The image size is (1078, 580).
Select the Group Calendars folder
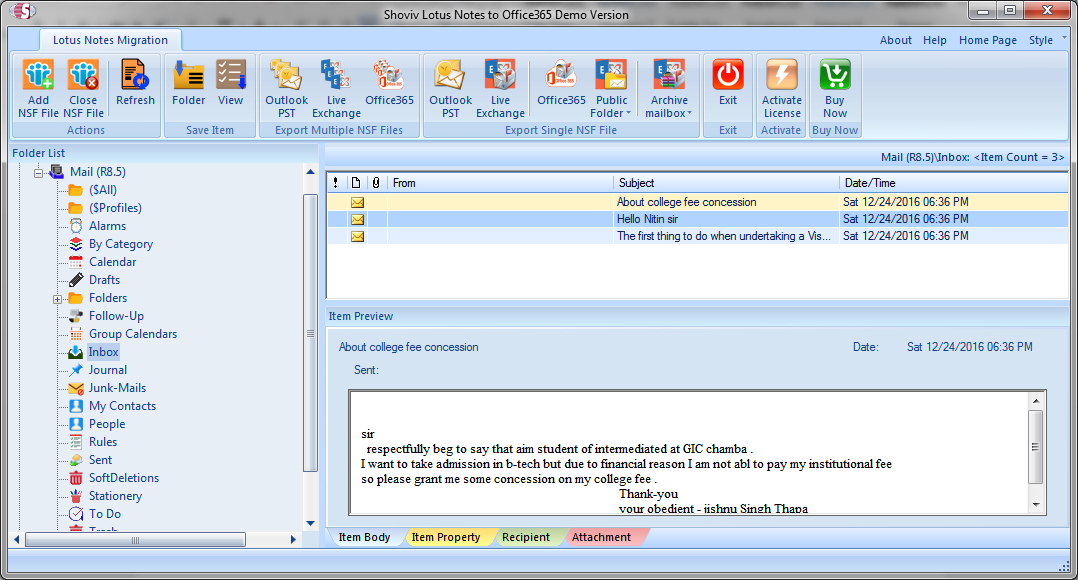click(133, 334)
